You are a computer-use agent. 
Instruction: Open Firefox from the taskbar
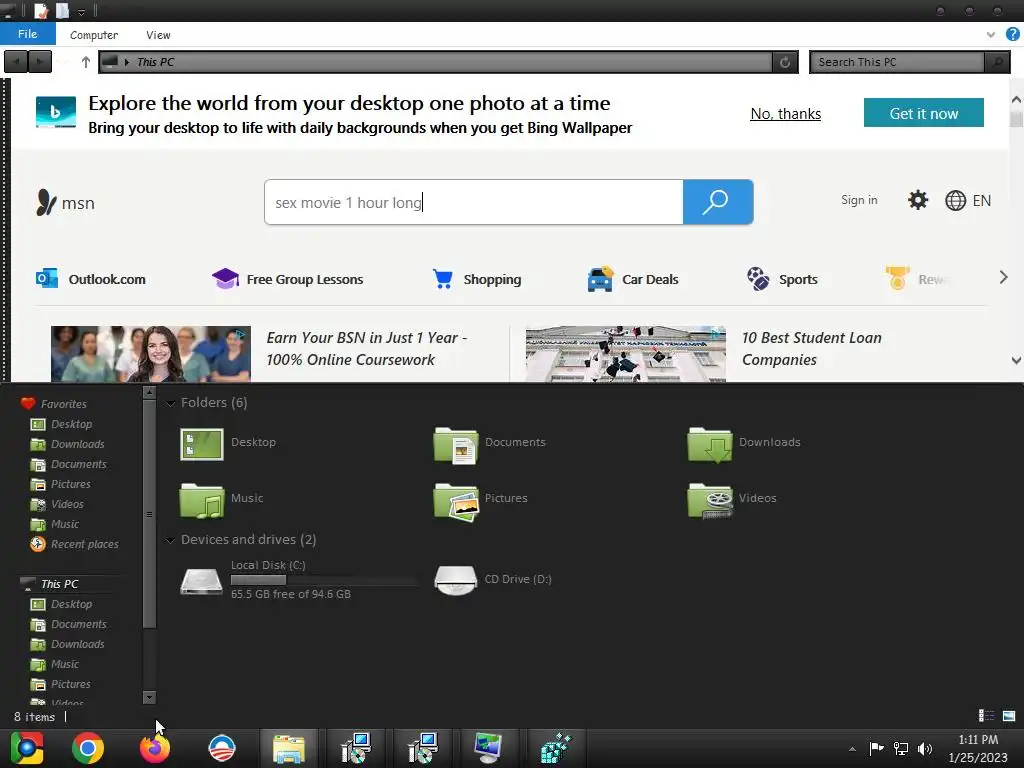click(155, 748)
